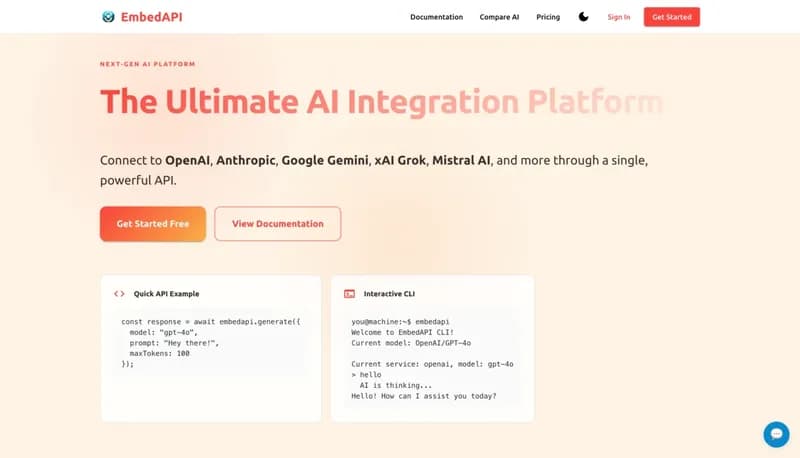Go to Pricing

(548, 17)
